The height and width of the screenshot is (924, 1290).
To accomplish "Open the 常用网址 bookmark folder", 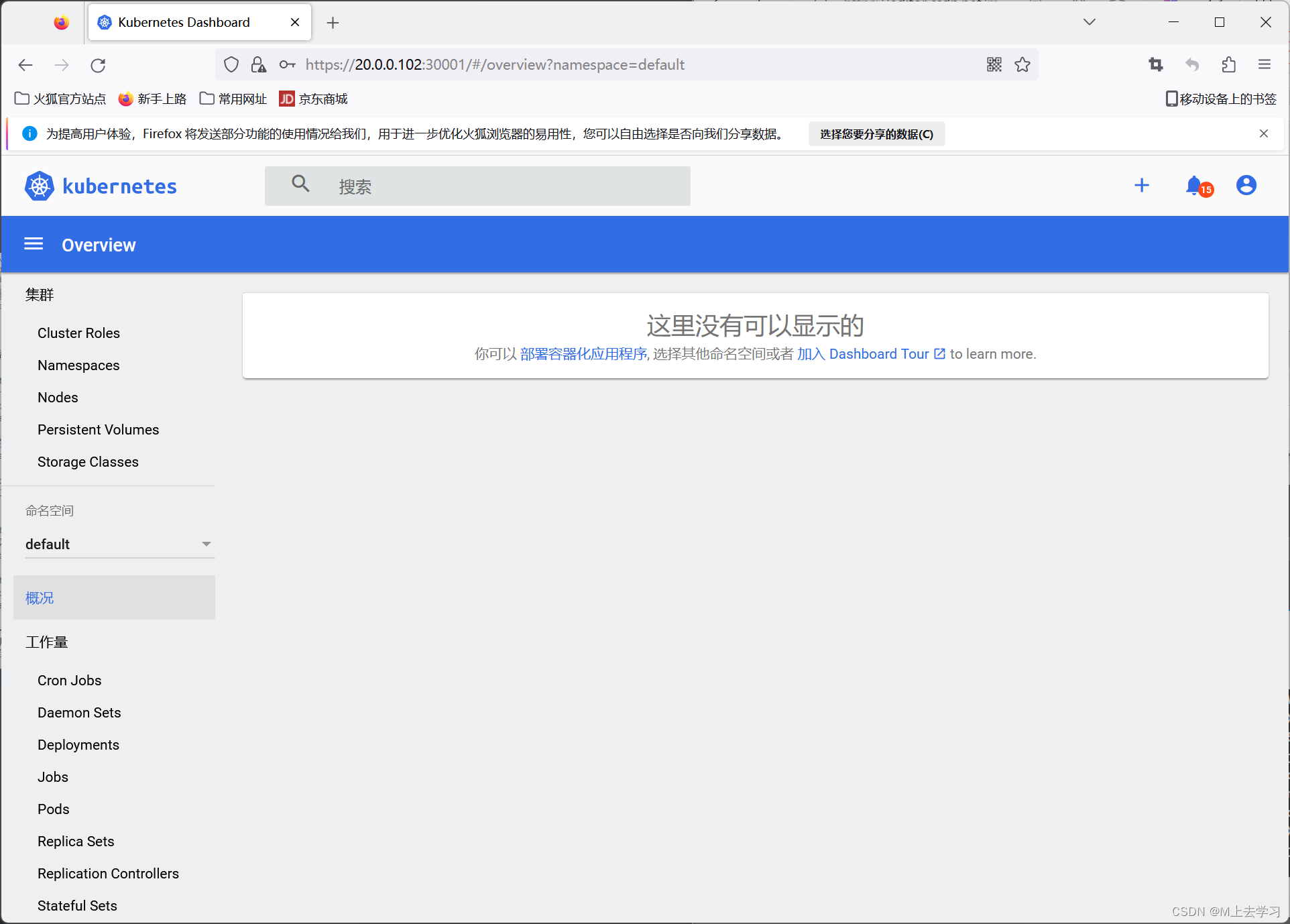I will coord(233,99).
